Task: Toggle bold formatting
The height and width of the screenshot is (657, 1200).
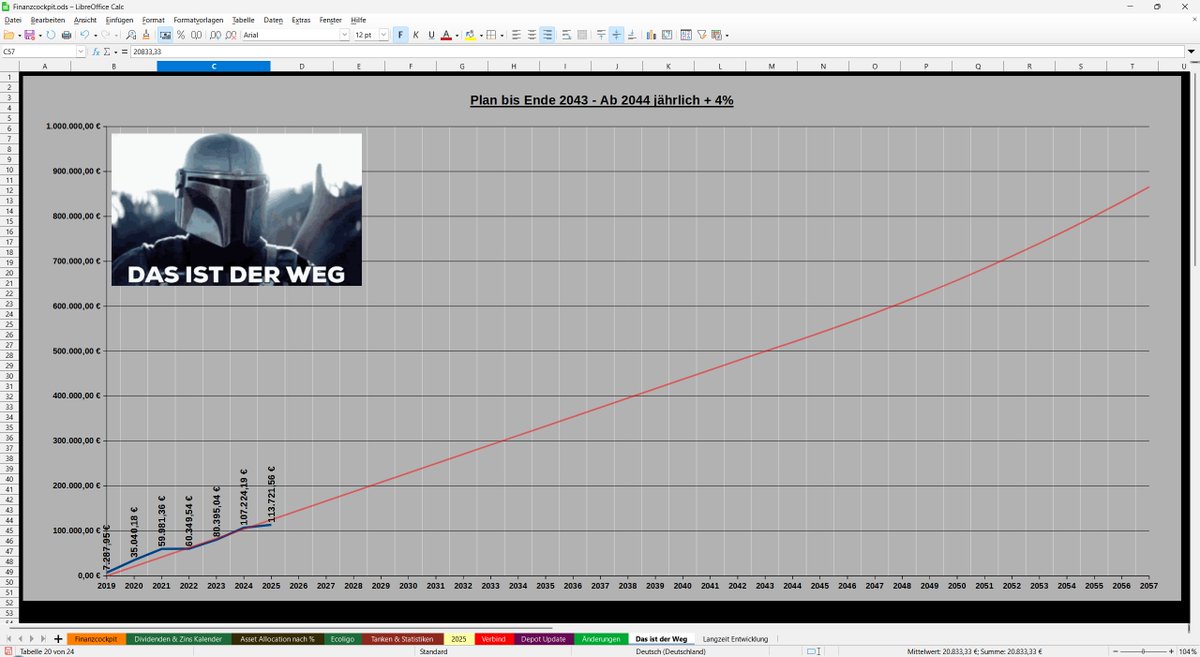Action: (x=401, y=35)
